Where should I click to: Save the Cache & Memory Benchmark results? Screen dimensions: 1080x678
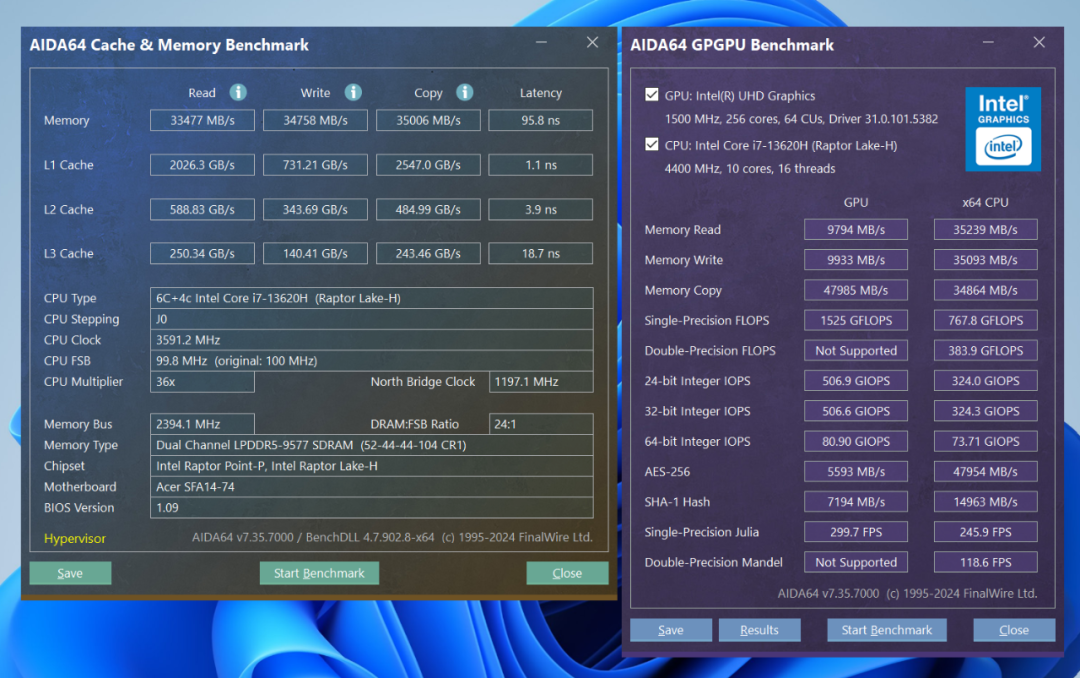[x=70, y=573]
